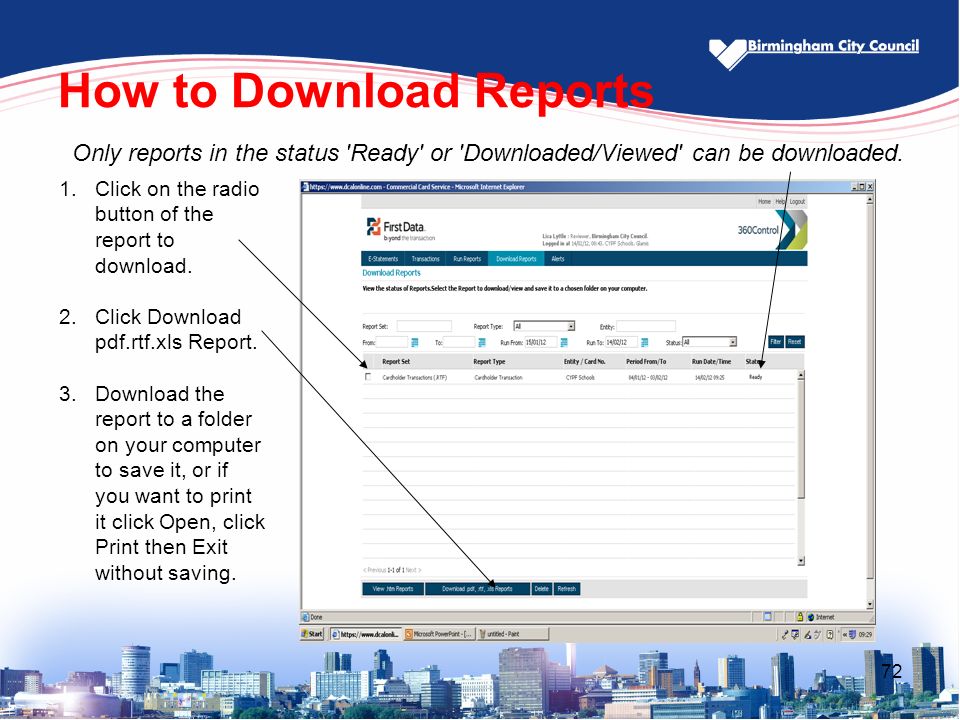The width and height of the screenshot is (960, 720).
Task: Open the calendar icon beside Run From
Action: click(x=564, y=342)
